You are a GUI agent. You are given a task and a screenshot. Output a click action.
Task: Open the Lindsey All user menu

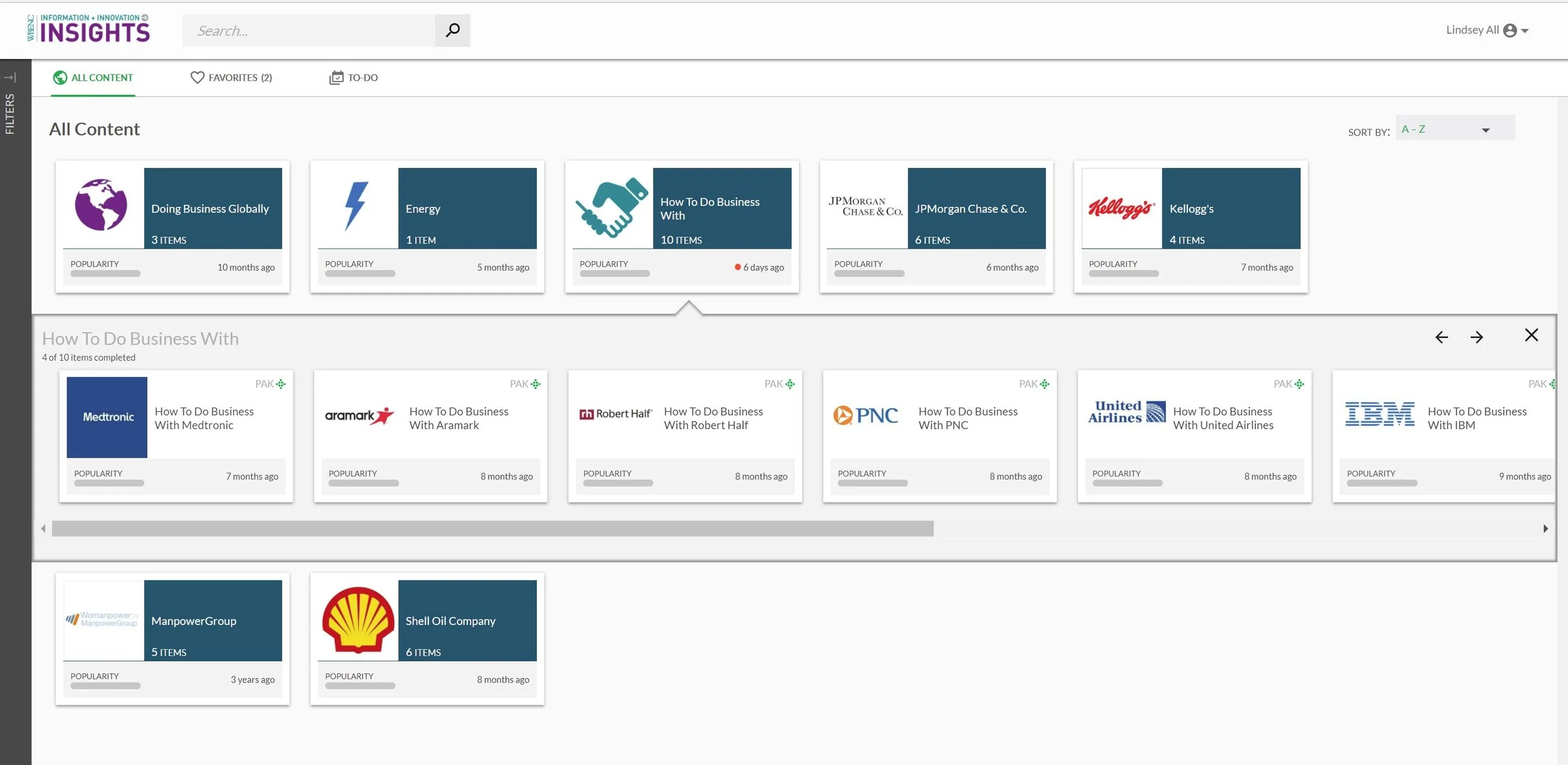pos(1486,30)
